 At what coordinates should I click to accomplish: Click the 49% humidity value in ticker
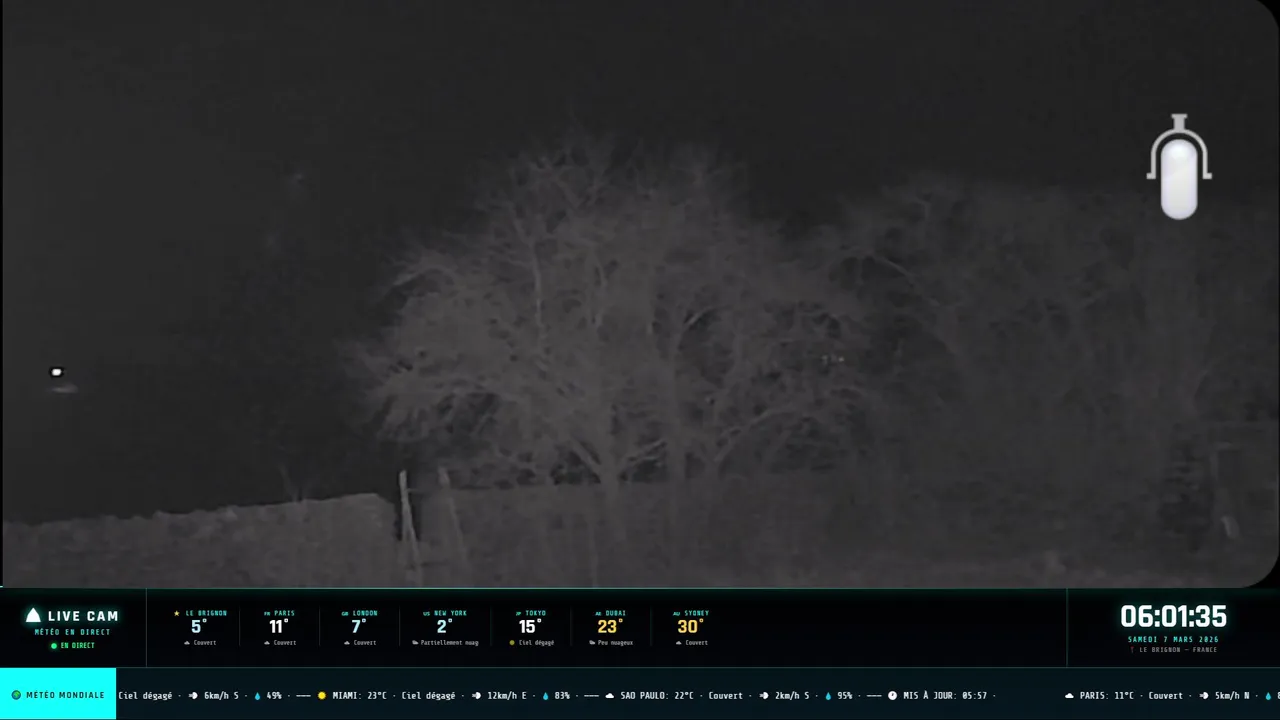coord(274,695)
